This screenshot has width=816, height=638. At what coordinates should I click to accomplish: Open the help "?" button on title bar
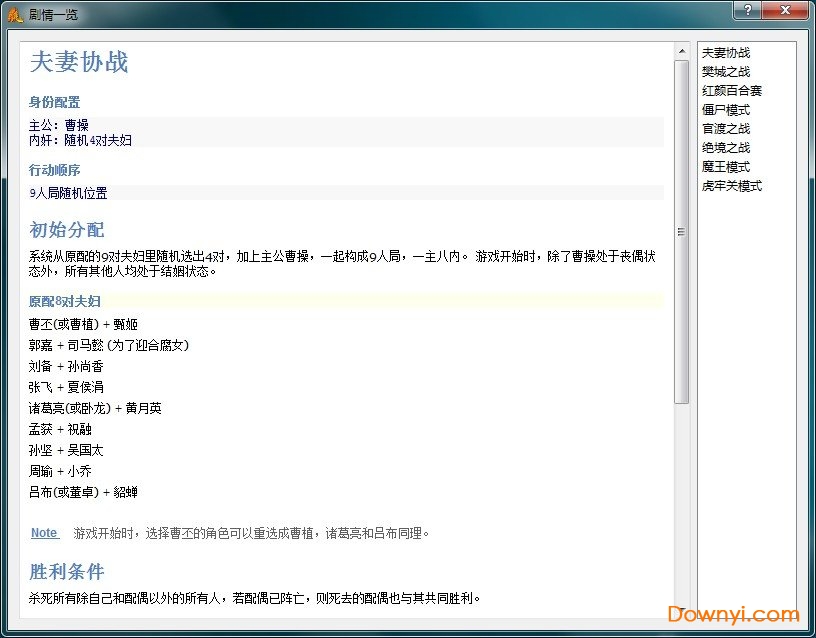point(746,11)
